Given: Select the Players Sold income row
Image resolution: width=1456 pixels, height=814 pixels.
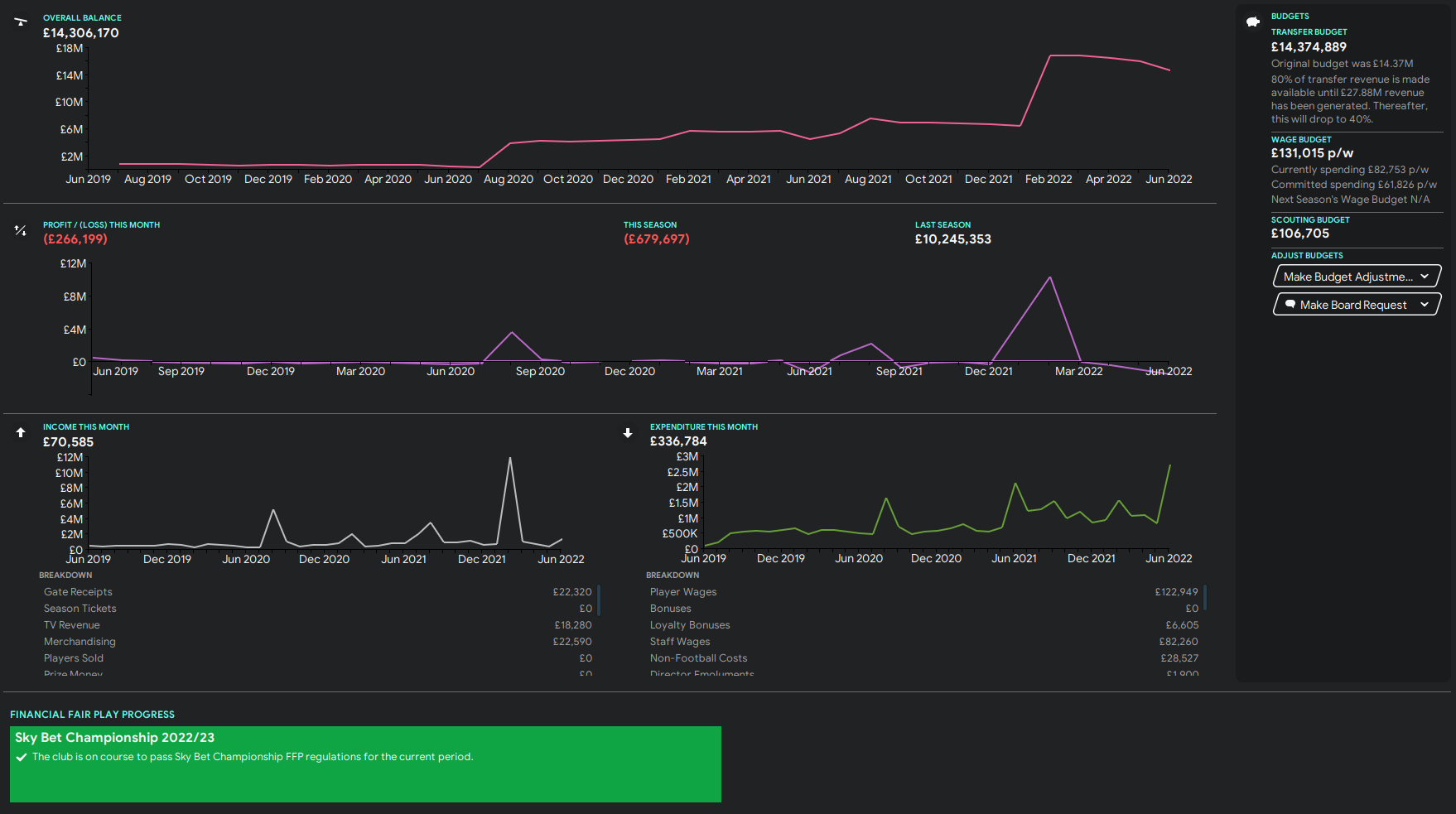Looking at the screenshot, I should (318, 658).
